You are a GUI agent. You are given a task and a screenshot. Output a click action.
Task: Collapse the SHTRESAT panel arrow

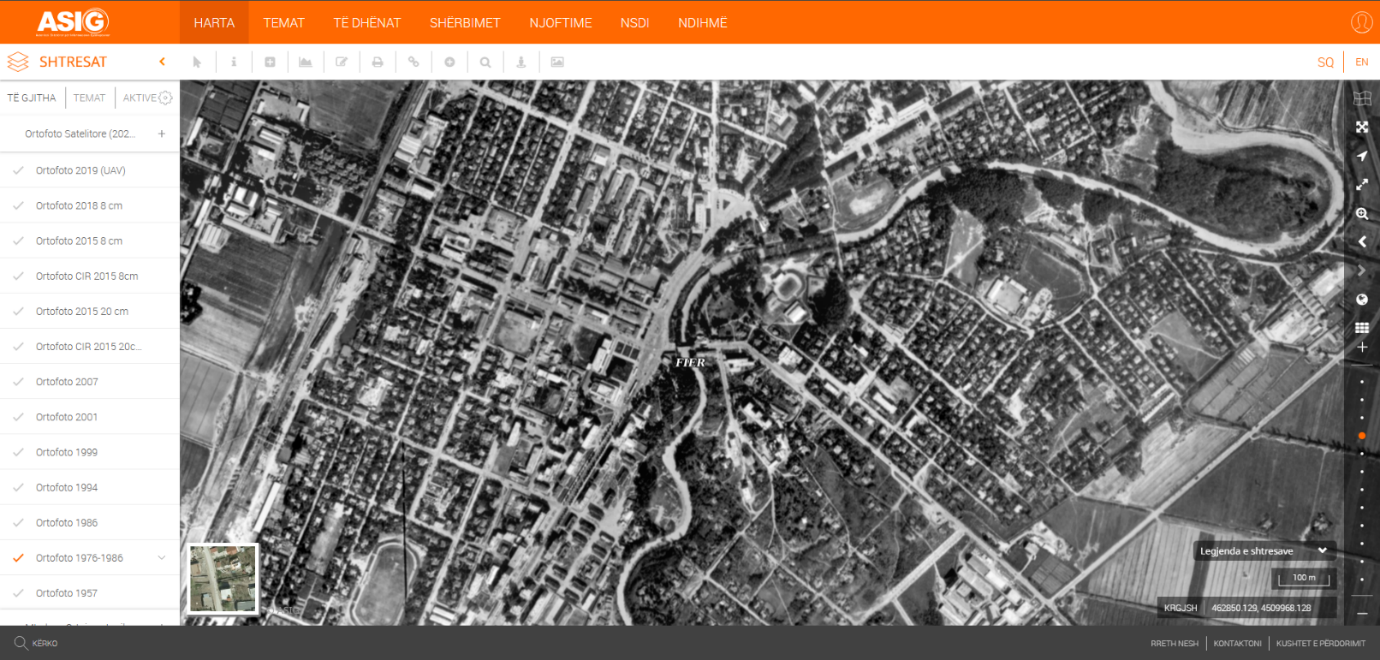pos(162,62)
